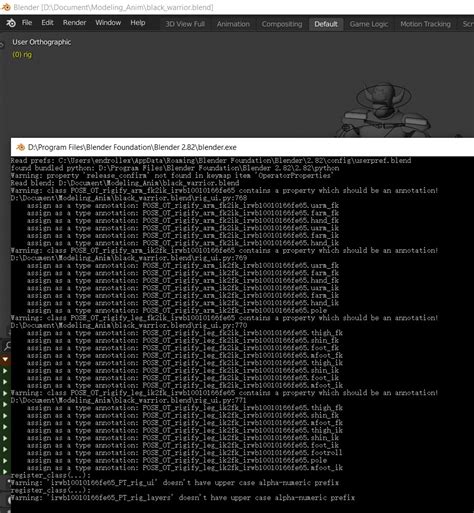Switch to the Motion Tracking workspace tab
The width and height of the screenshot is (474, 513).
[x=425, y=24]
